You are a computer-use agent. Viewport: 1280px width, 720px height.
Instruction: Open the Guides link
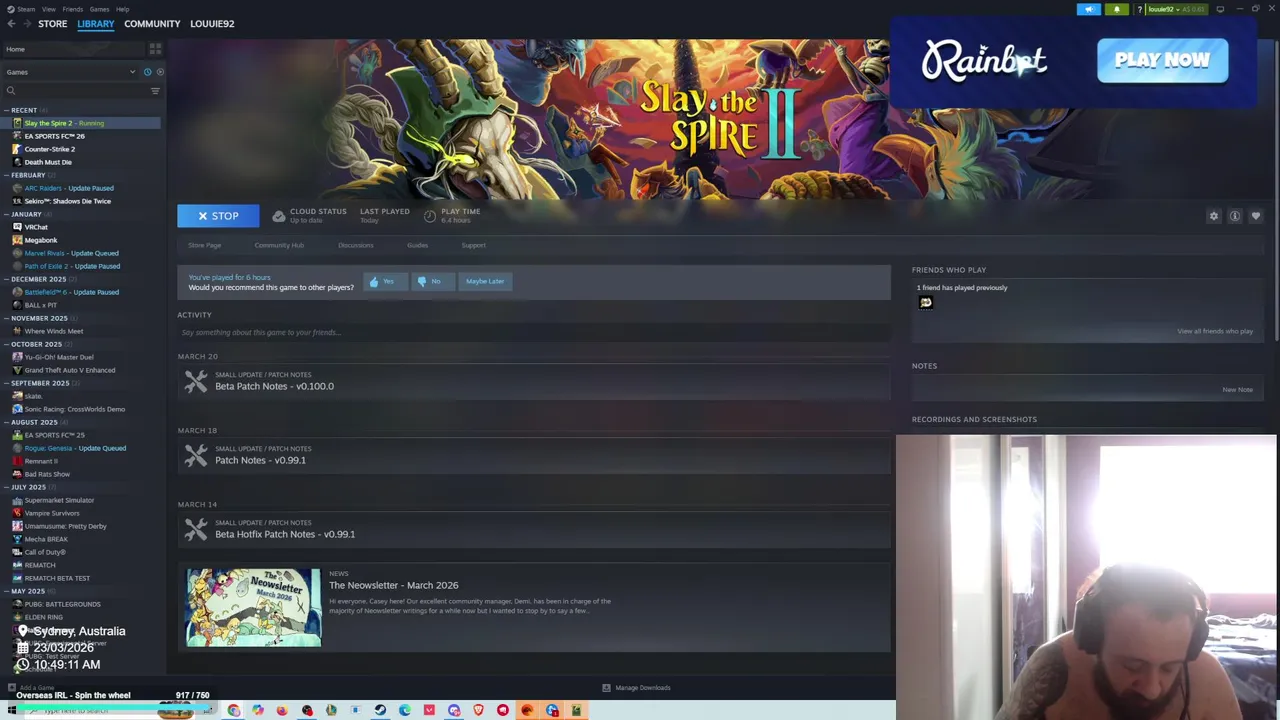pos(417,245)
